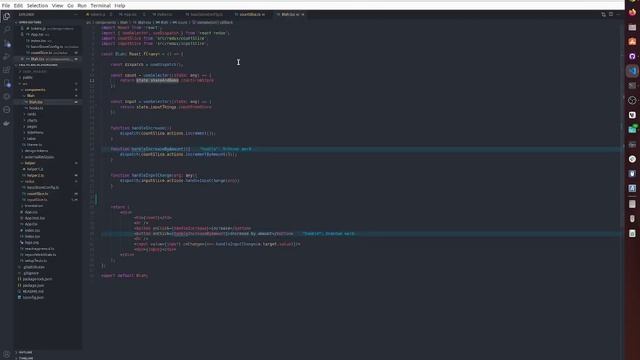
Task: Open the Source Control view
Action: (7, 43)
